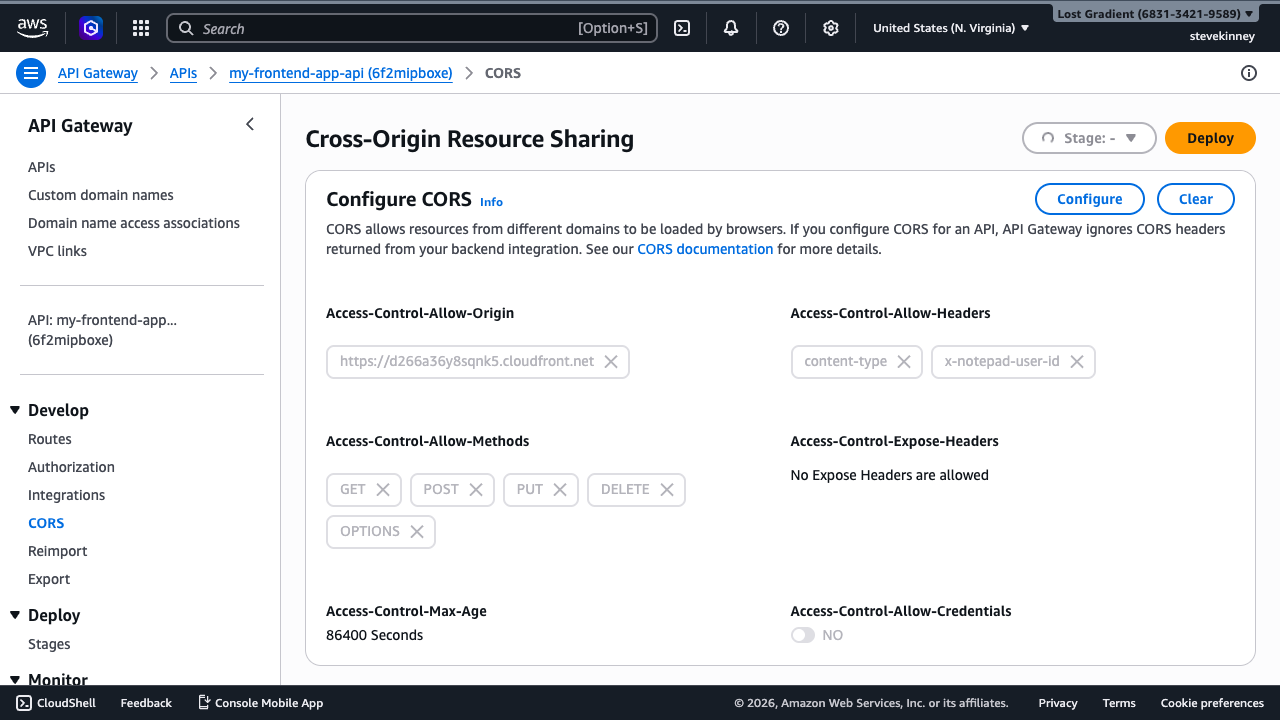The height and width of the screenshot is (720, 1280).
Task: Remove the content-type header tag
Action: coord(904,361)
